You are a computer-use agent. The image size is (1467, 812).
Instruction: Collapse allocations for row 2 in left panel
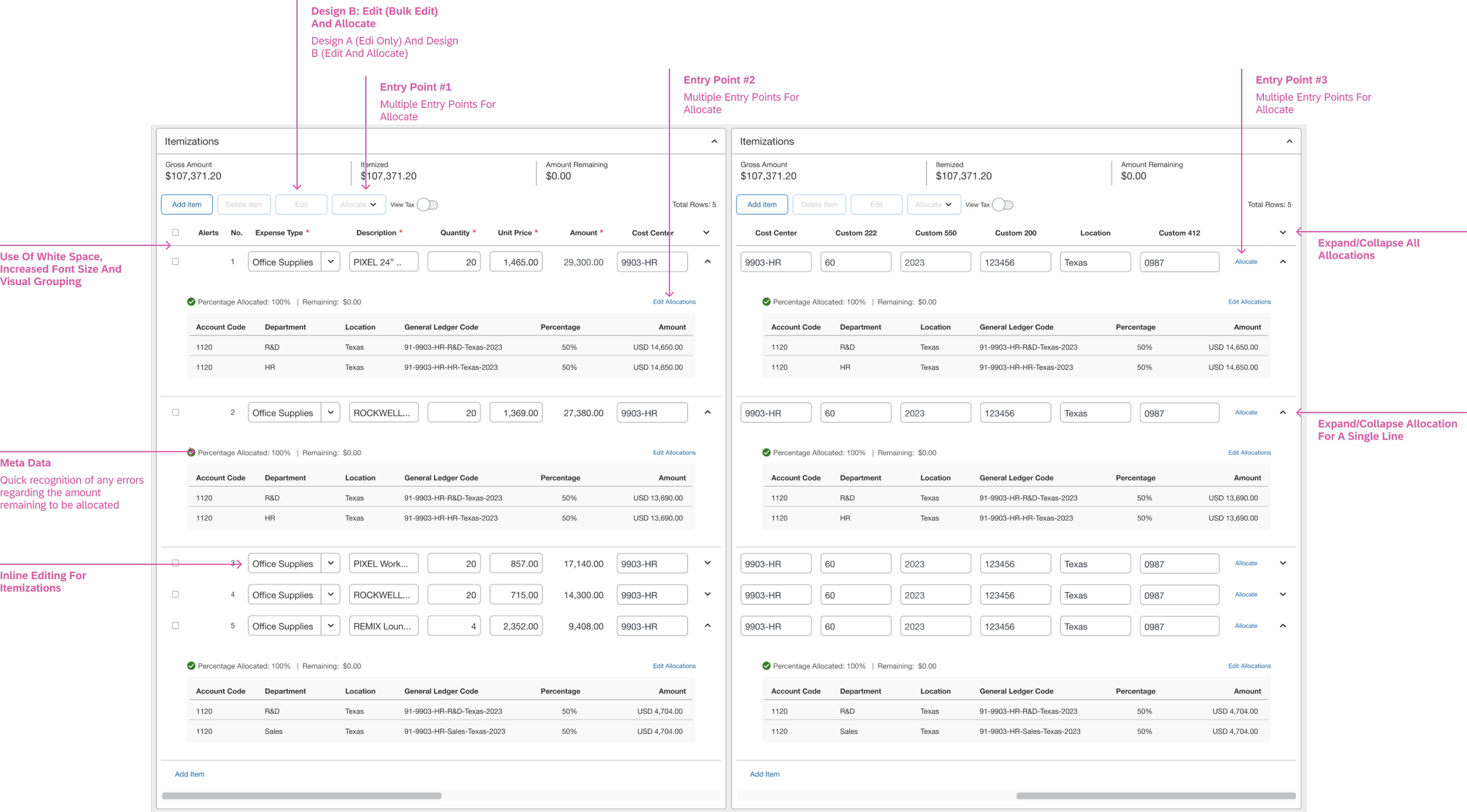tap(708, 412)
